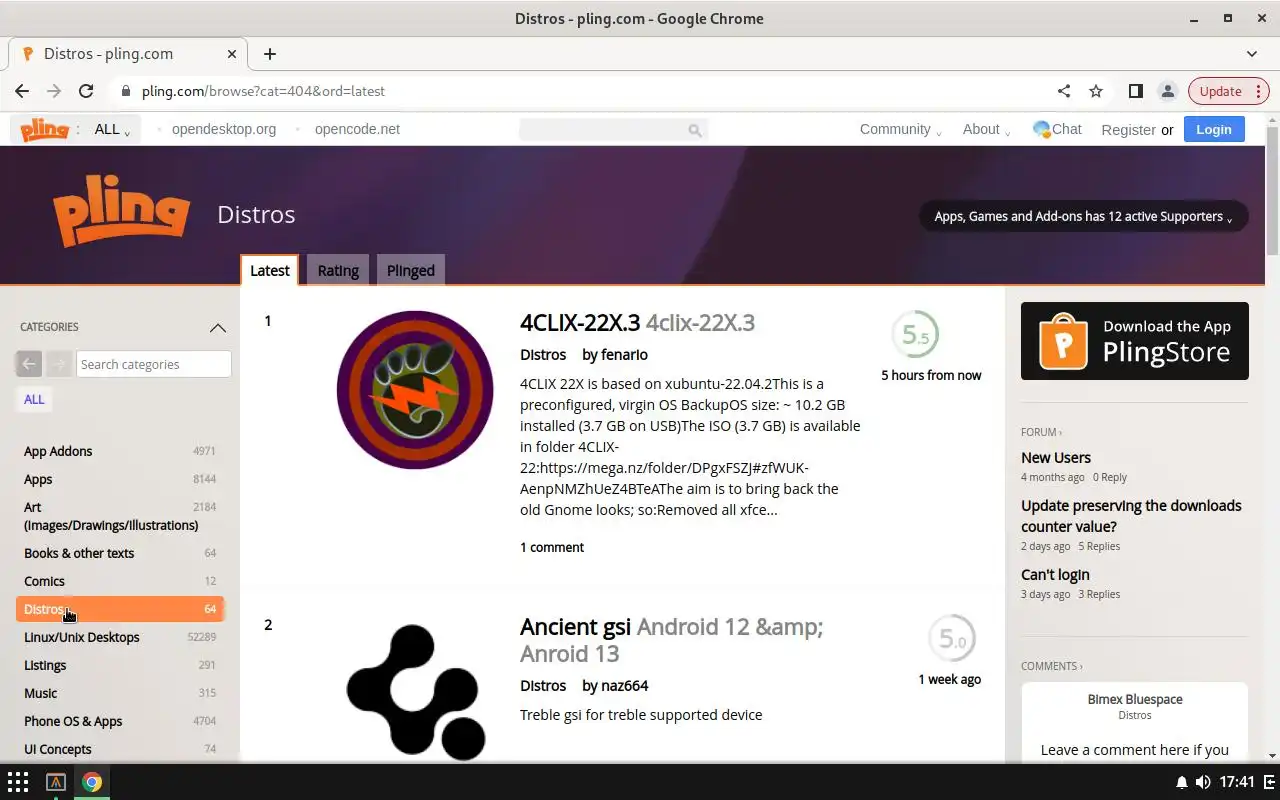1280x800 pixels.
Task: Toggle the Chrome side panel icon
Action: click(x=1135, y=91)
